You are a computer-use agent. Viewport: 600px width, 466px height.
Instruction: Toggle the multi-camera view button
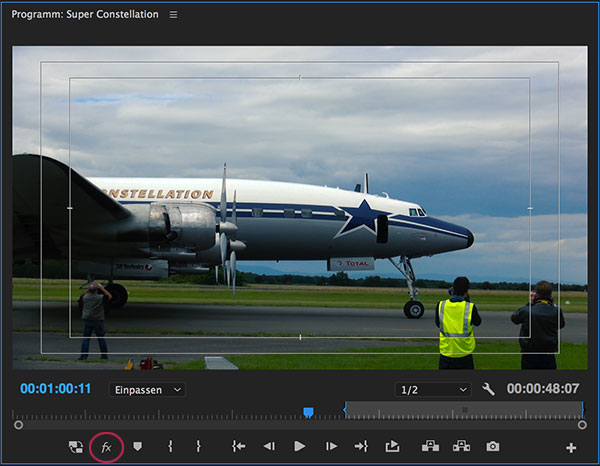[76, 446]
